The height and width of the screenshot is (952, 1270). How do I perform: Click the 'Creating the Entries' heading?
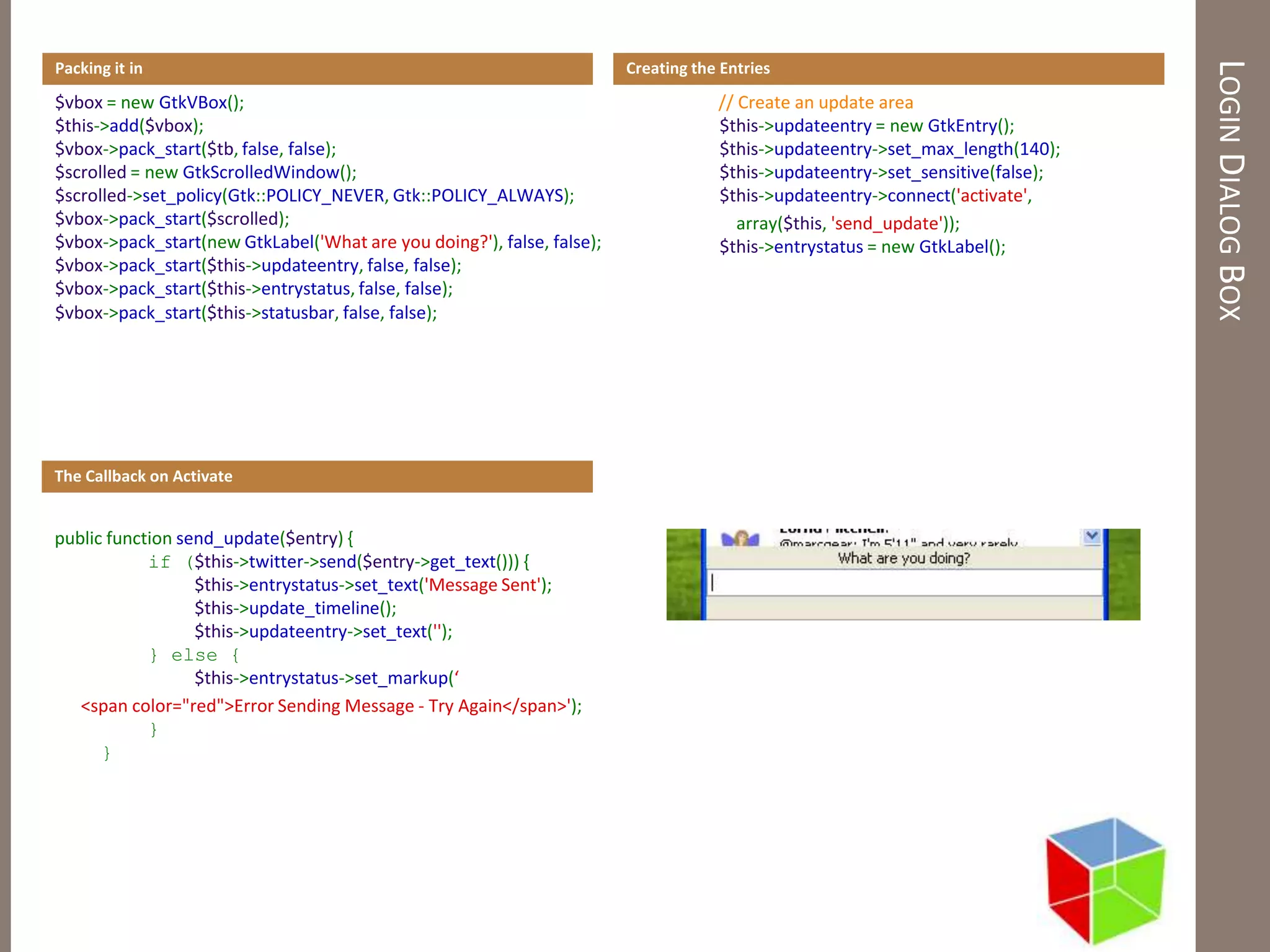pyautogui.click(x=698, y=68)
